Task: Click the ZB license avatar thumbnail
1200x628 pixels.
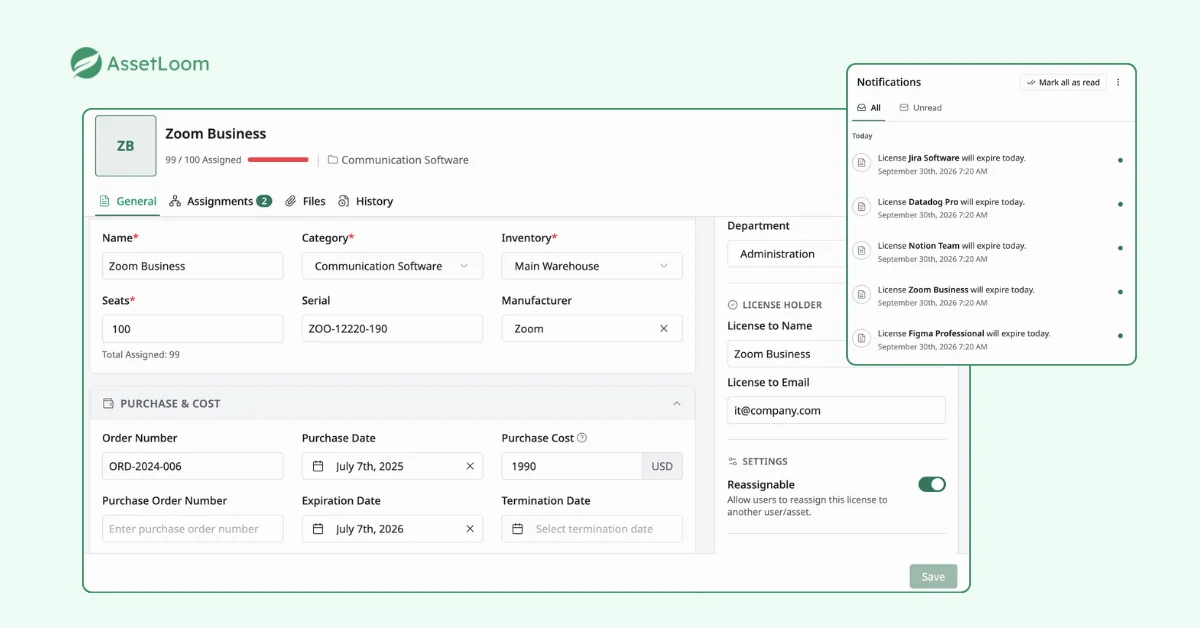Action: (x=126, y=146)
